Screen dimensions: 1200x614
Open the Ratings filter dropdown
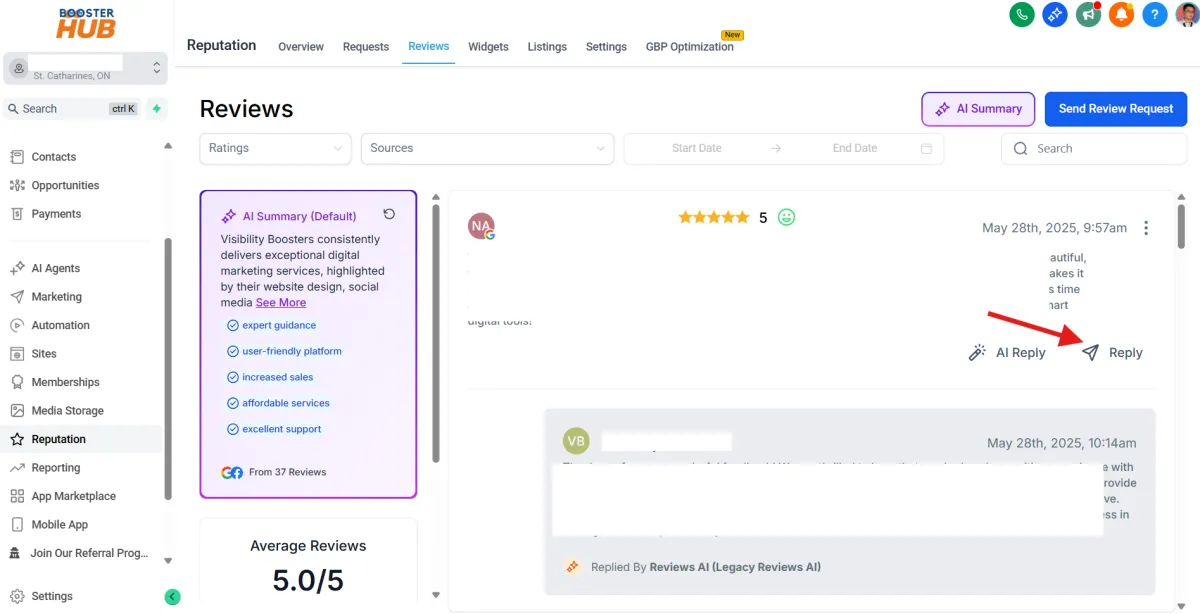pyautogui.click(x=275, y=148)
